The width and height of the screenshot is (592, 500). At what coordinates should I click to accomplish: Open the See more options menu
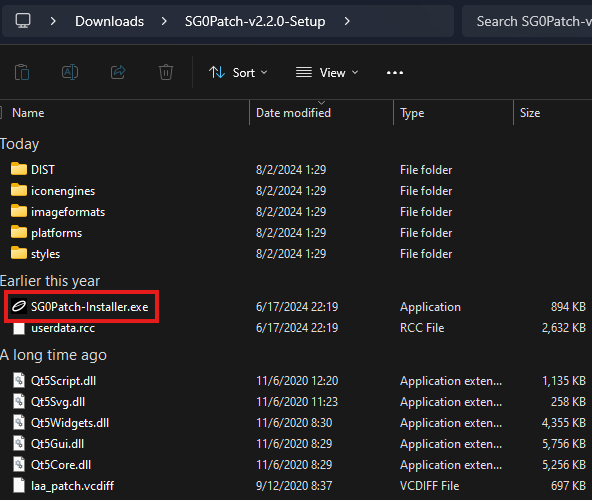(395, 73)
